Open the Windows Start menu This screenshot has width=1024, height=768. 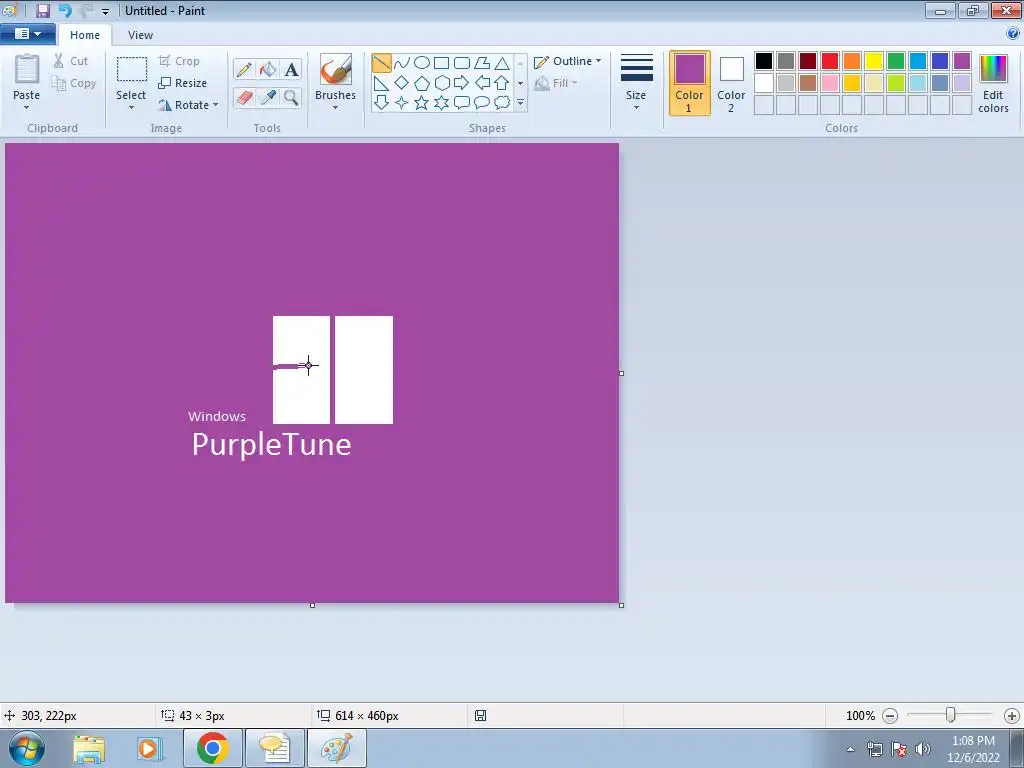point(27,748)
